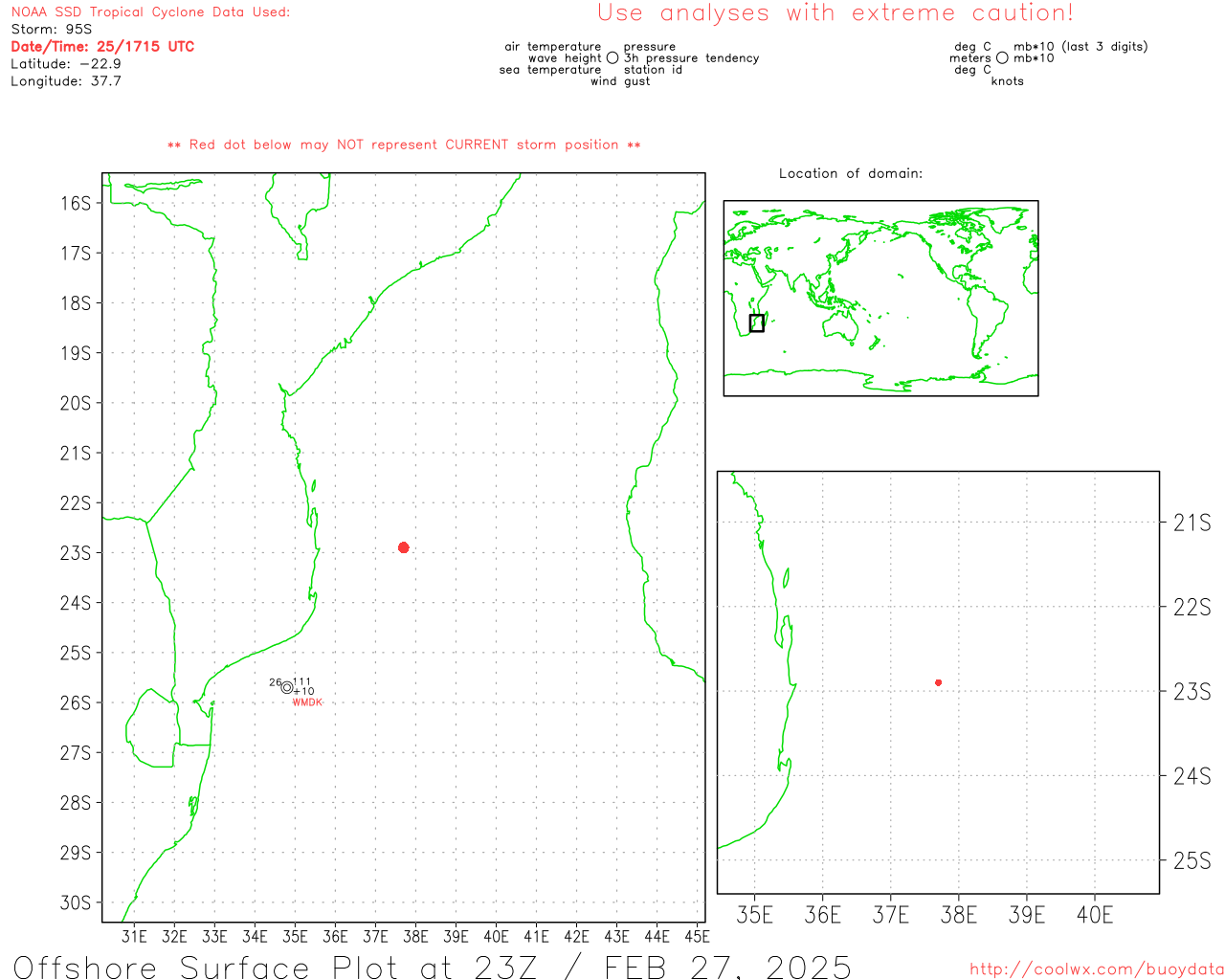Click the 'air temperature' legend label
The width and height of the screenshot is (1225, 980).
click(x=553, y=46)
